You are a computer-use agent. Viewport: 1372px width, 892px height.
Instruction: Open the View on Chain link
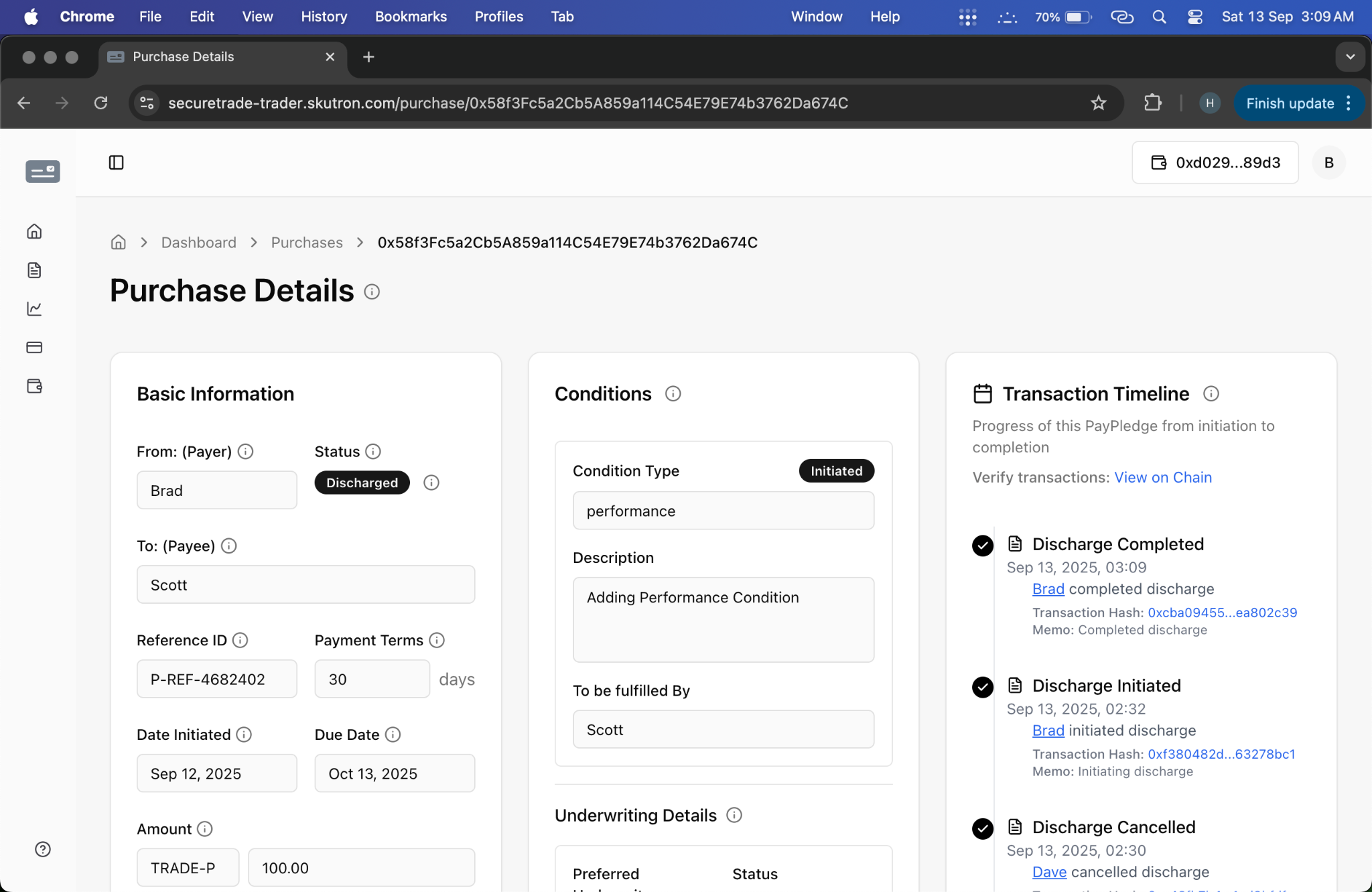(1163, 477)
